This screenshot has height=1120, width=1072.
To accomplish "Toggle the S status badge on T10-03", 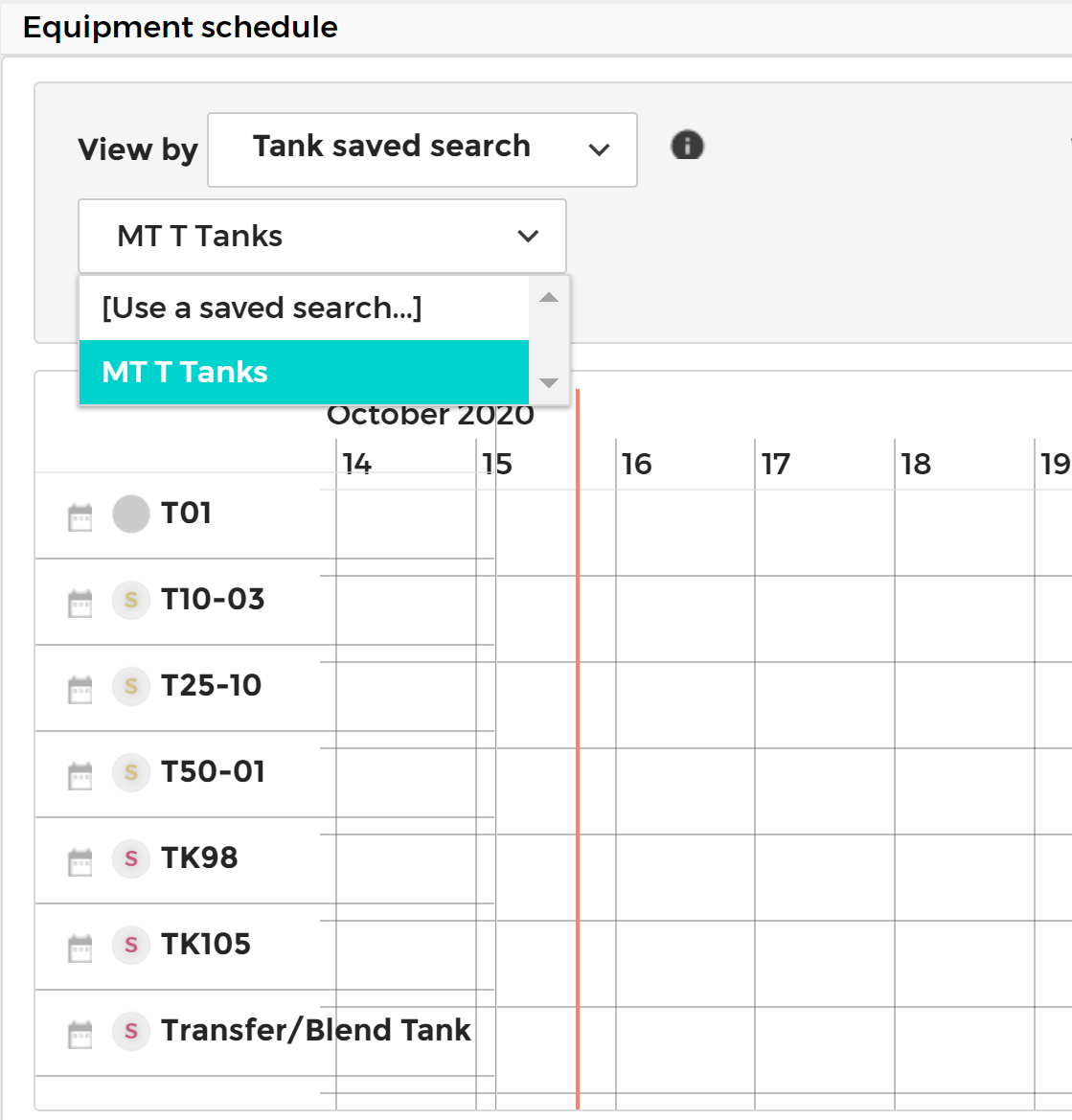I will 130,601.
